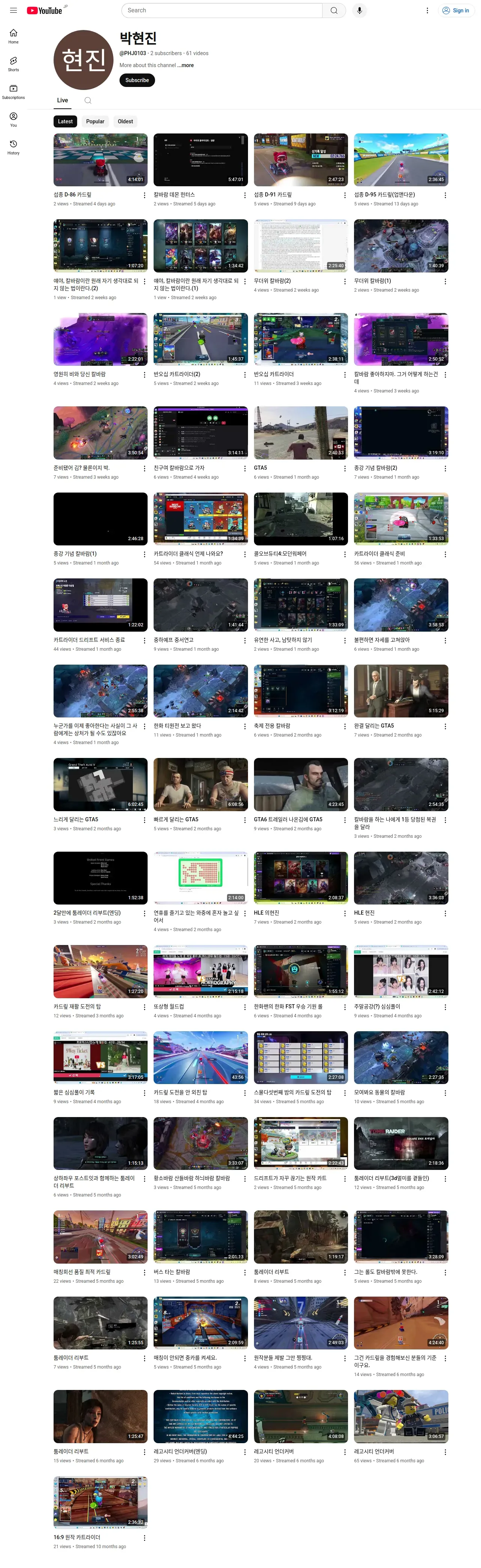Switch to the Live tab
Viewport: 481px width, 1568px height.
coord(63,100)
